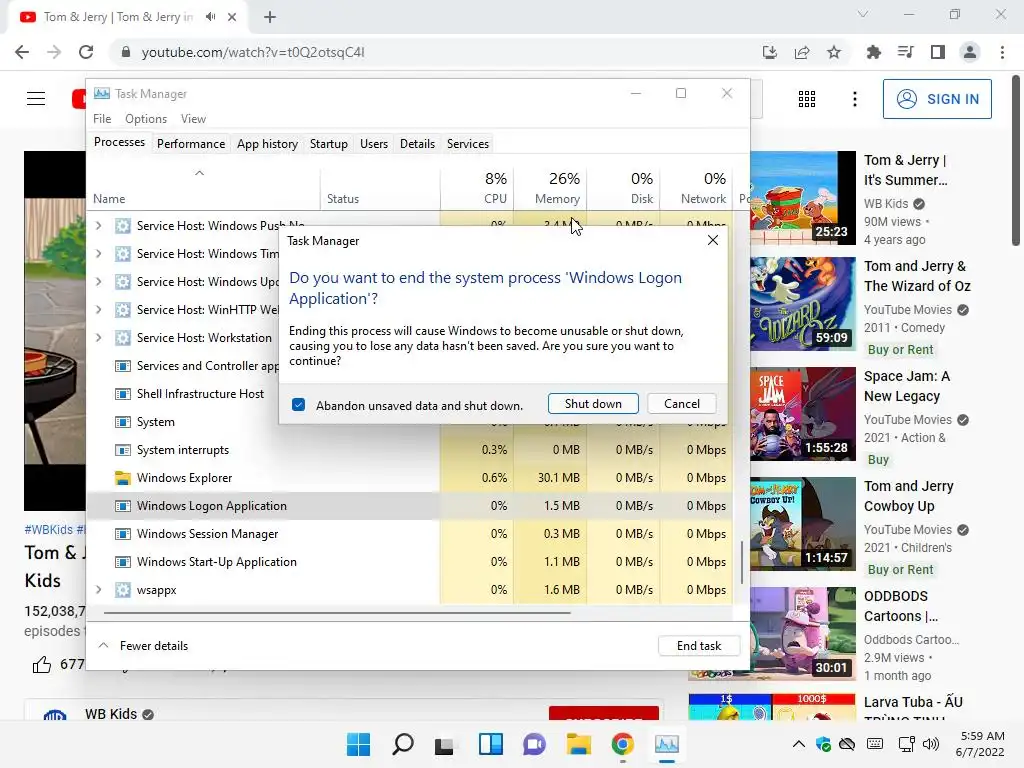This screenshot has height=768, width=1024.
Task: Click the Windows Session Manager process icon
Action: coord(123,534)
